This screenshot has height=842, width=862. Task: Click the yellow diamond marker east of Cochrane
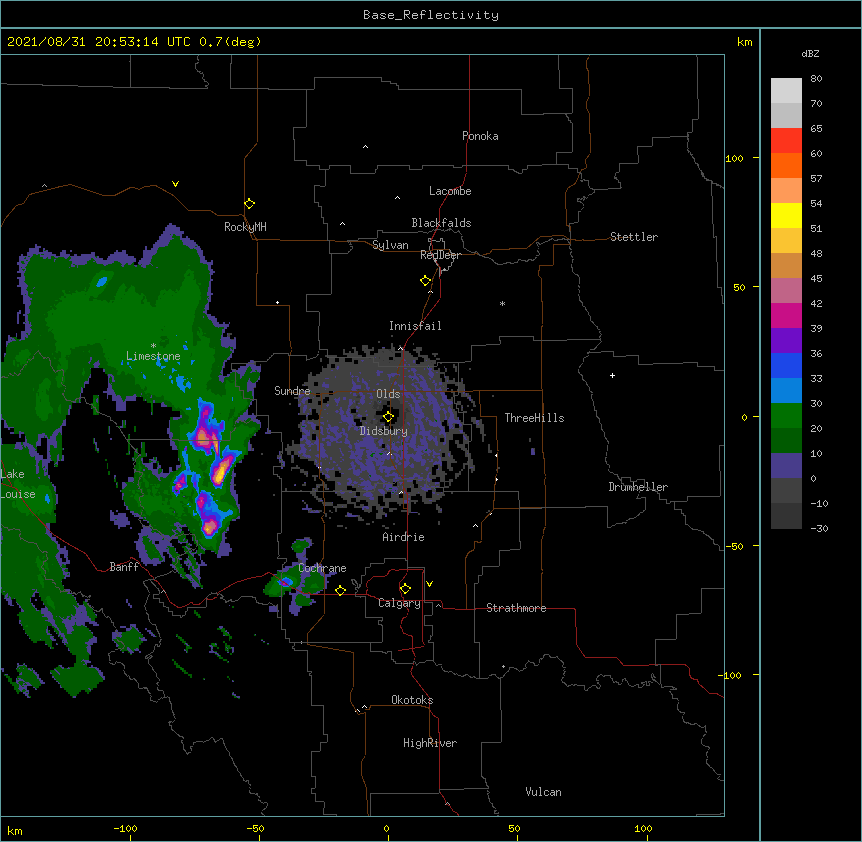[x=340, y=590]
